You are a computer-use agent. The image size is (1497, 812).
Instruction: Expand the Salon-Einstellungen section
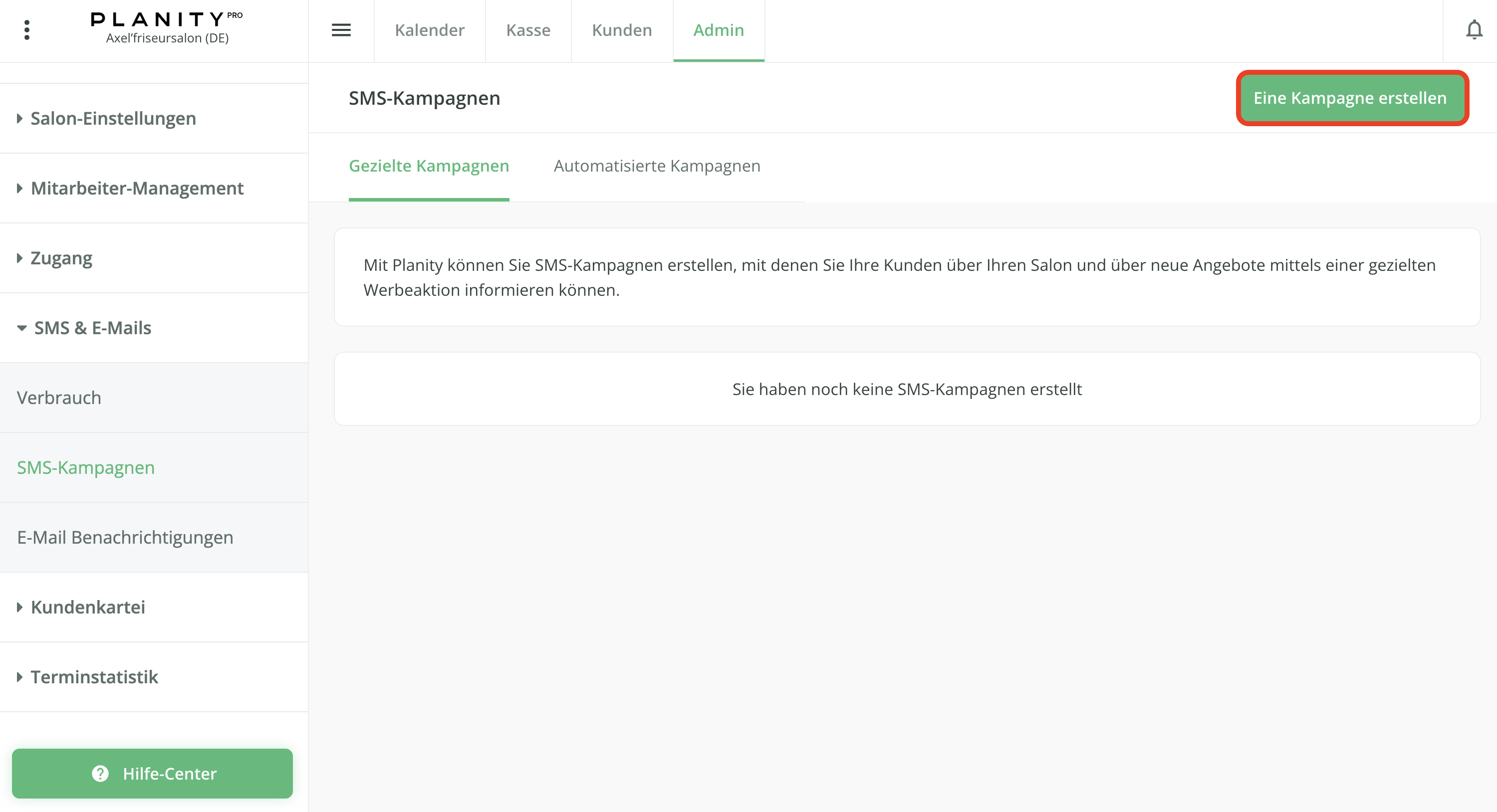pyautogui.click(x=112, y=118)
